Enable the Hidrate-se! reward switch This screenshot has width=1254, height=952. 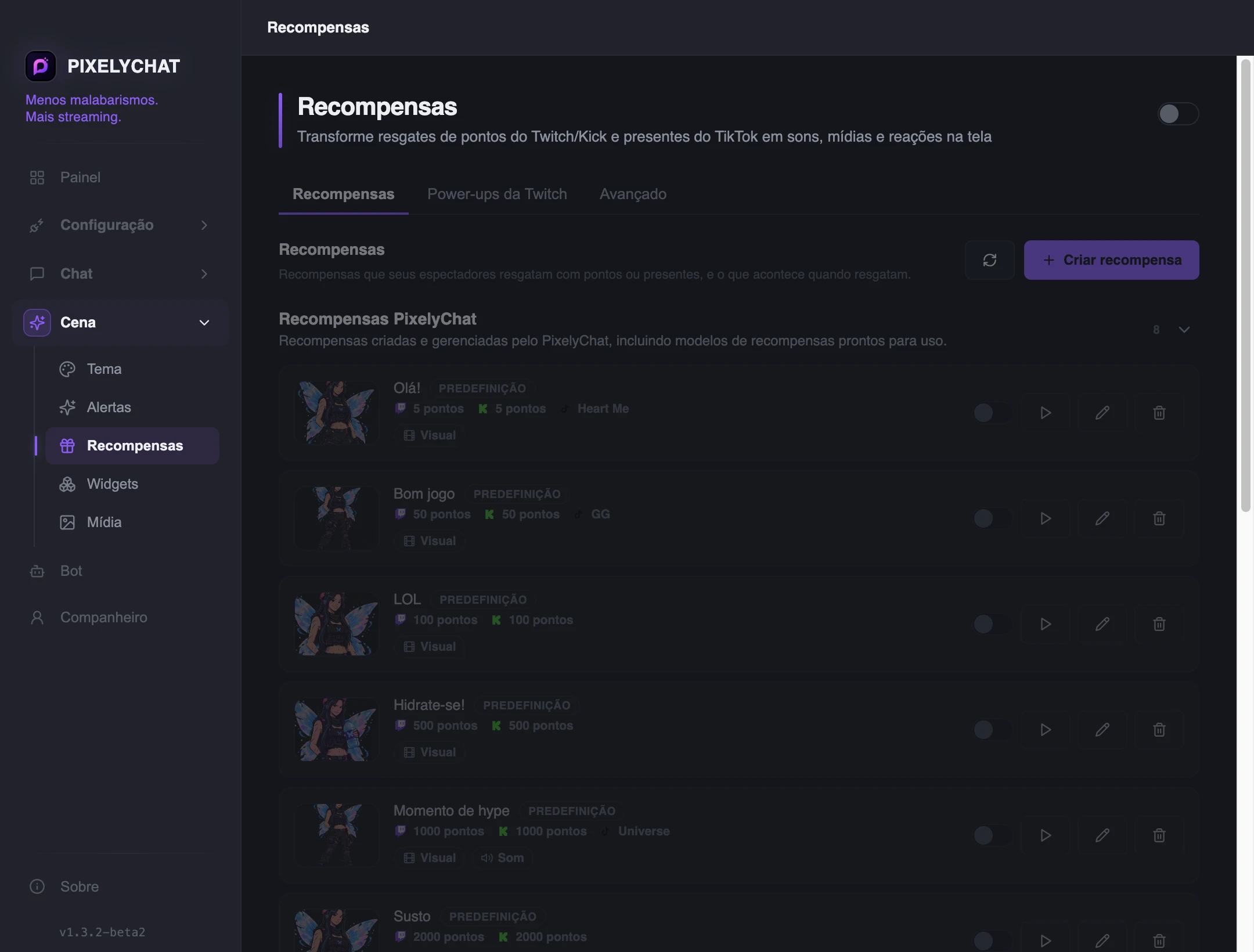pyautogui.click(x=992, y=730)
